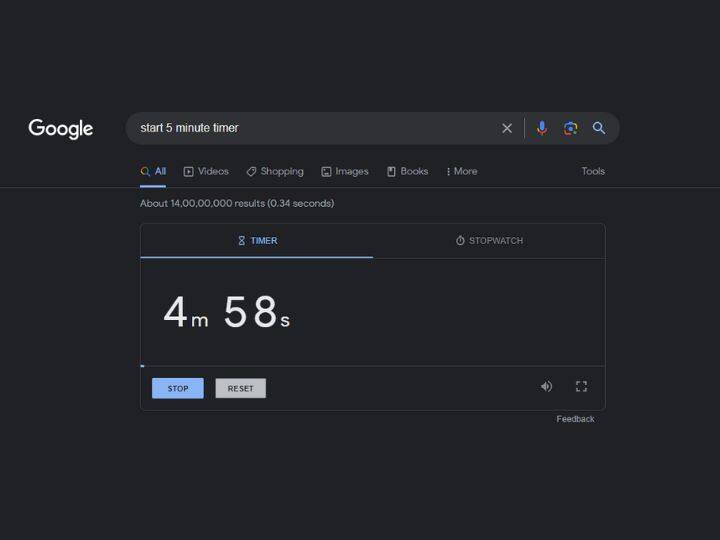The height and width of the screenshot is (540, 720).
Task: Switch to the Shopping tab
Action: coord(275,171)
